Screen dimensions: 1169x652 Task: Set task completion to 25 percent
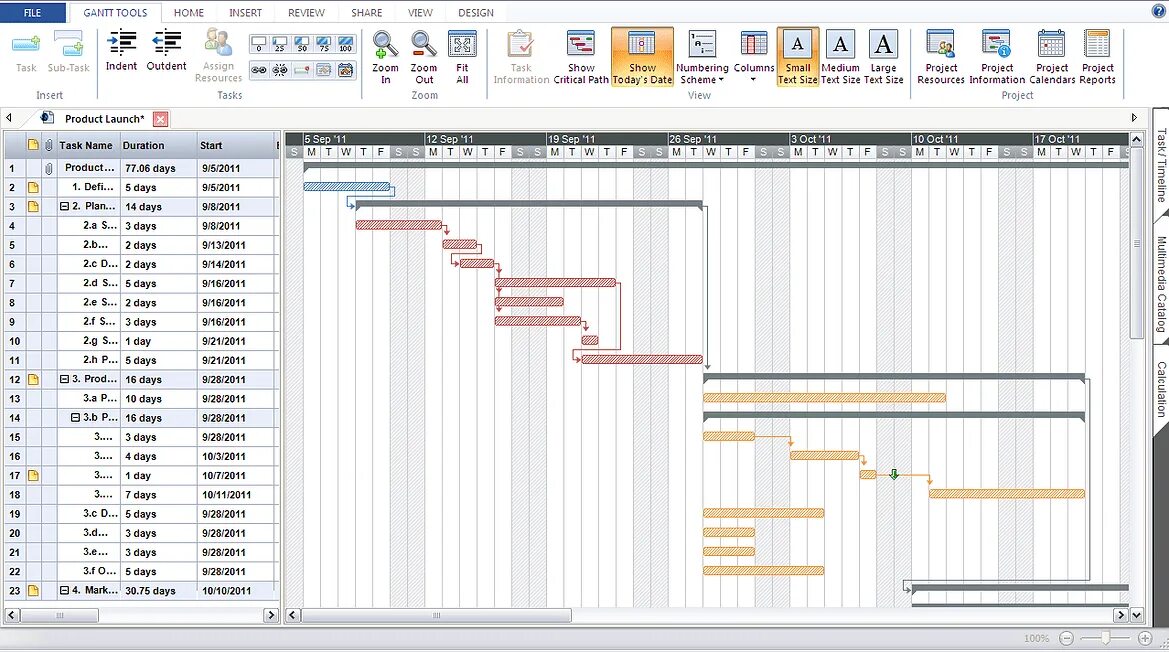[280, 44]
